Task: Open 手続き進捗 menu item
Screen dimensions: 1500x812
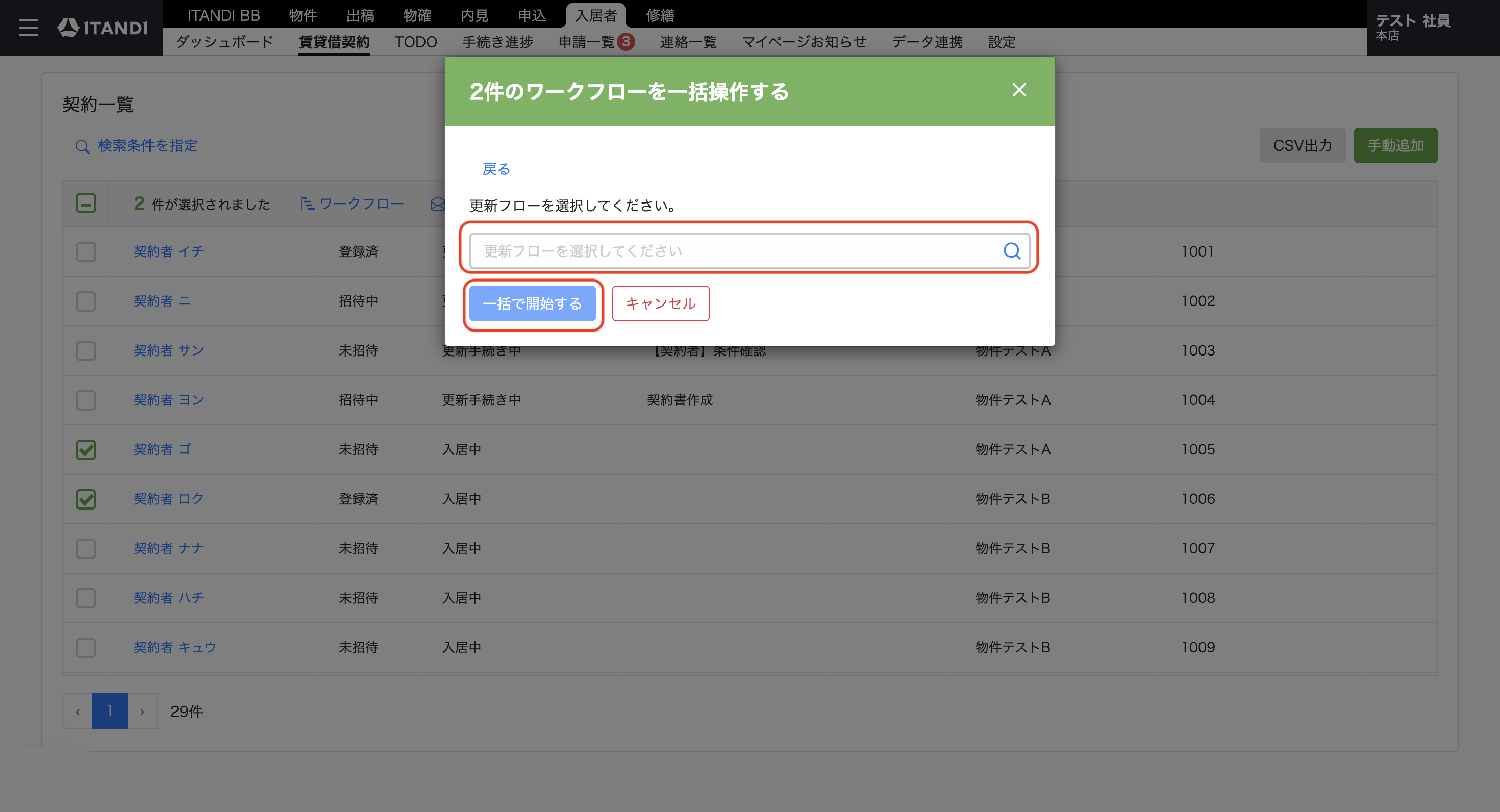Action: point(498,42)
